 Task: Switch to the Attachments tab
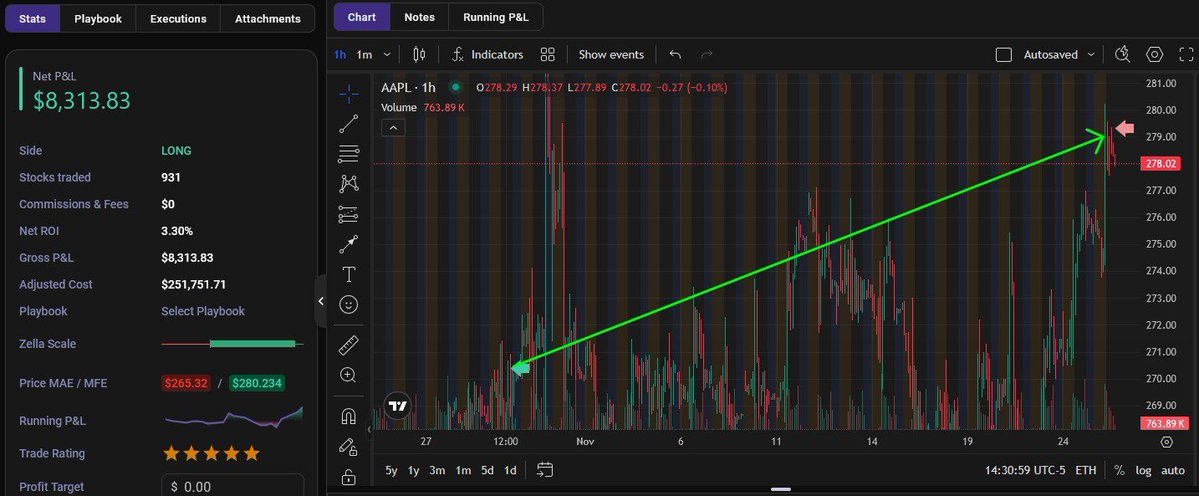point(268,18)
